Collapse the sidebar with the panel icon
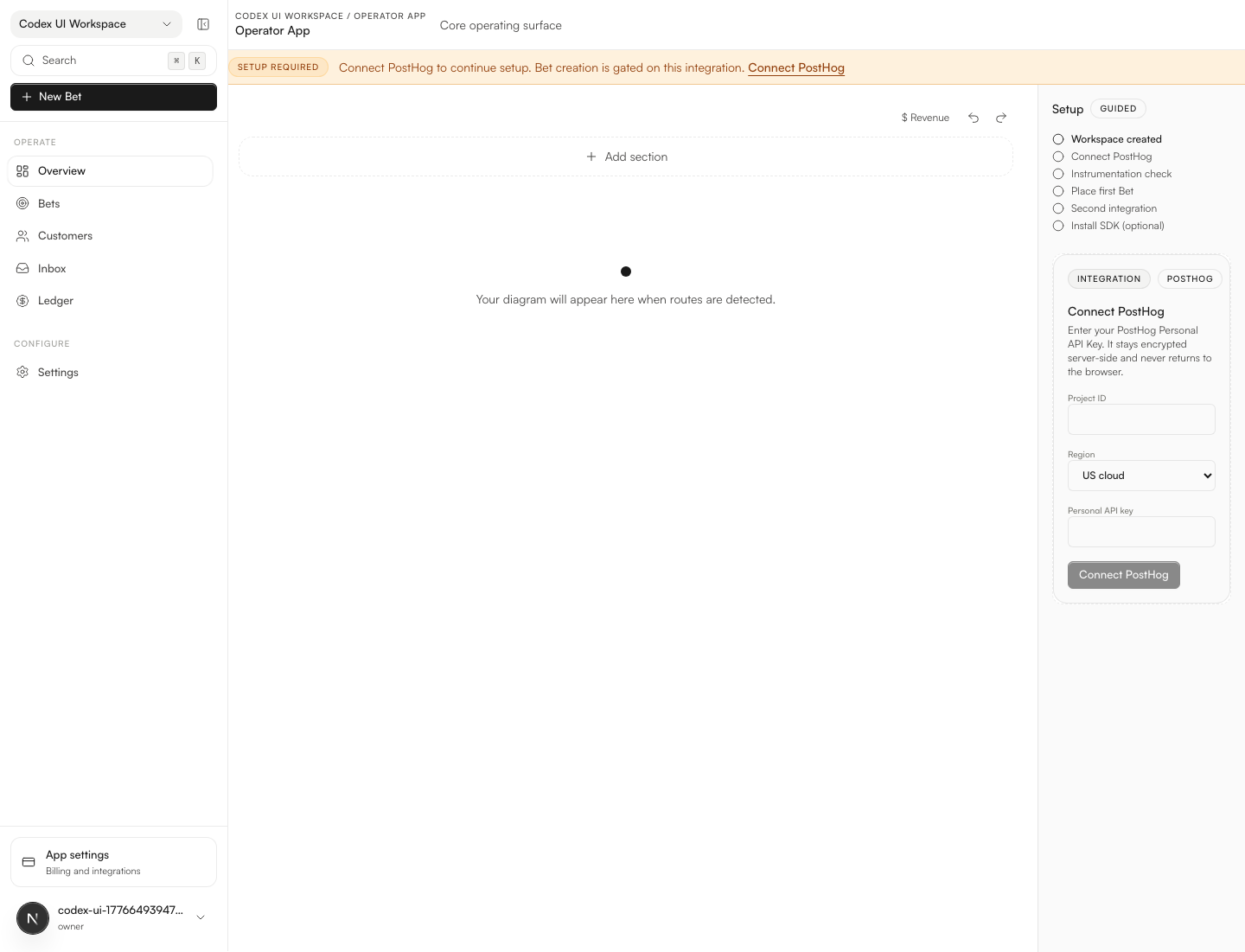 (203, 24)
